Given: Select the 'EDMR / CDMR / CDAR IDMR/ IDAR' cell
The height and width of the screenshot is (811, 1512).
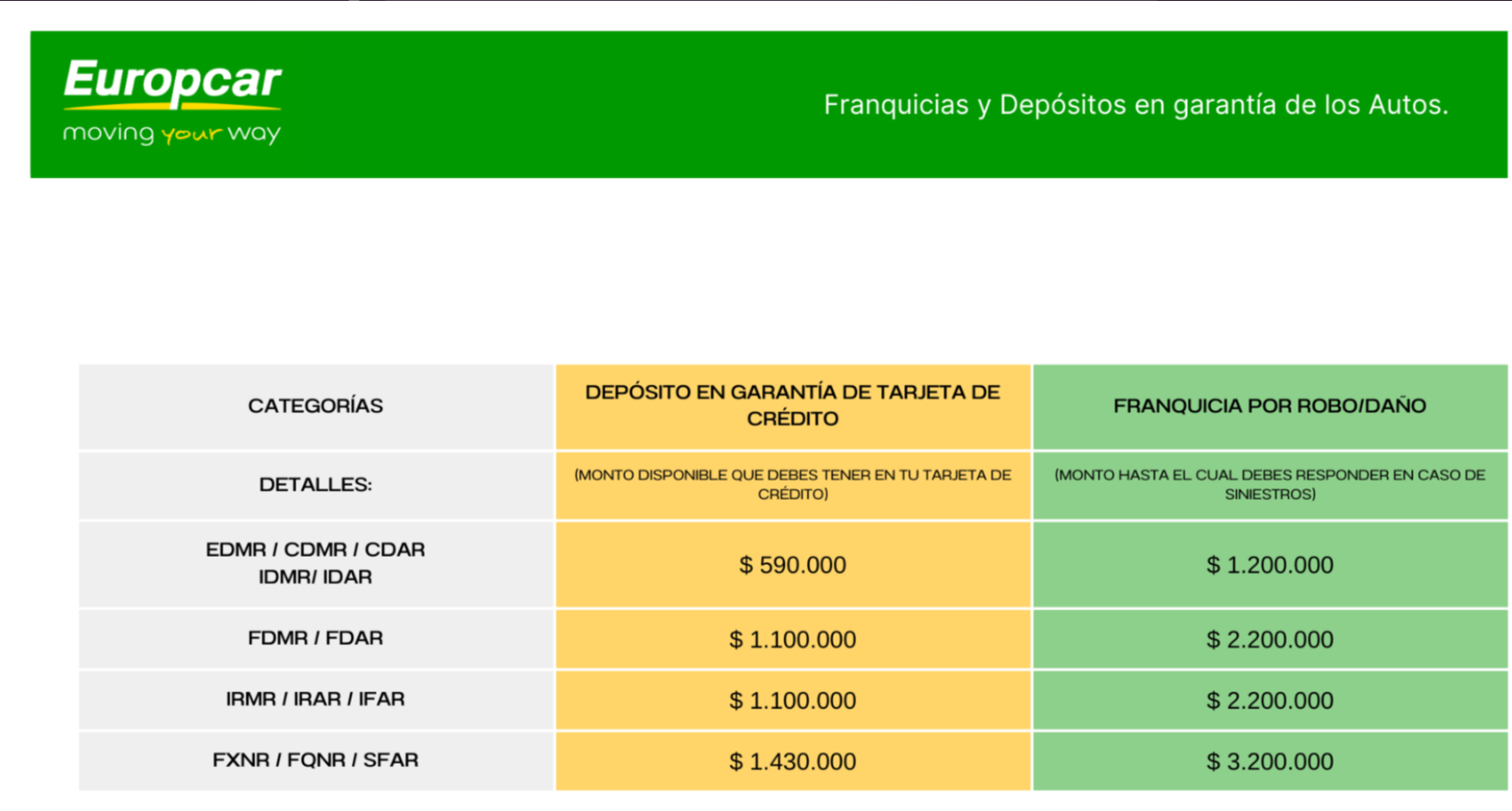Looking at the screenshot, I should tap(316, 564).
